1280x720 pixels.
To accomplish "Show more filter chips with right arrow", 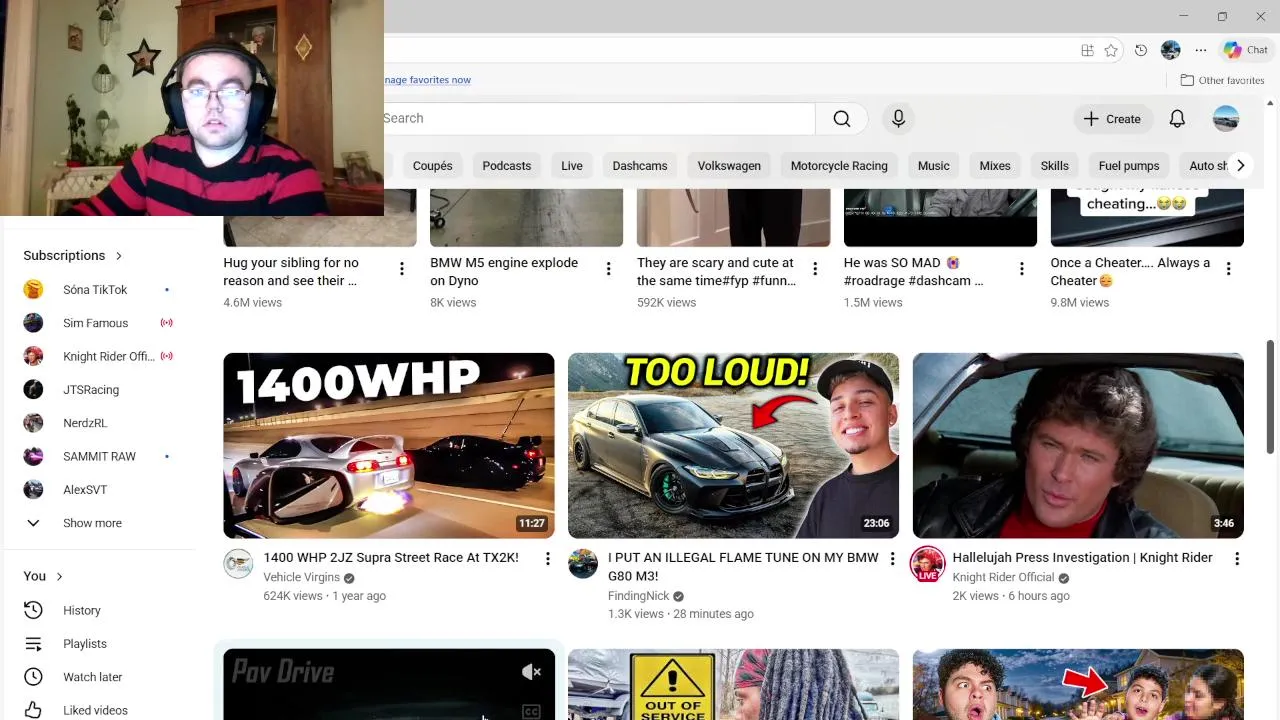I will tap(1240, 166).
